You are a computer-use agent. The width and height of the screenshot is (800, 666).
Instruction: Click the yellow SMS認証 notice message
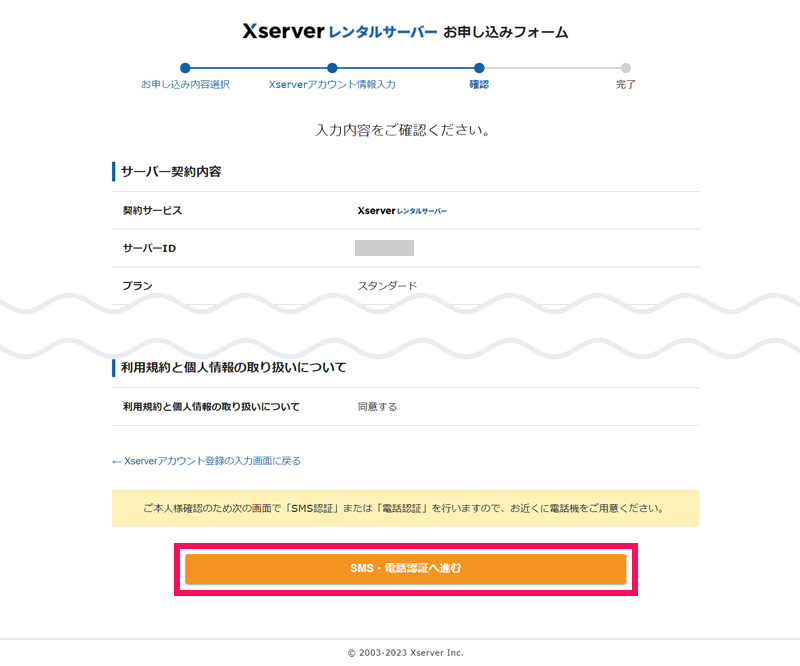point(405,508)
